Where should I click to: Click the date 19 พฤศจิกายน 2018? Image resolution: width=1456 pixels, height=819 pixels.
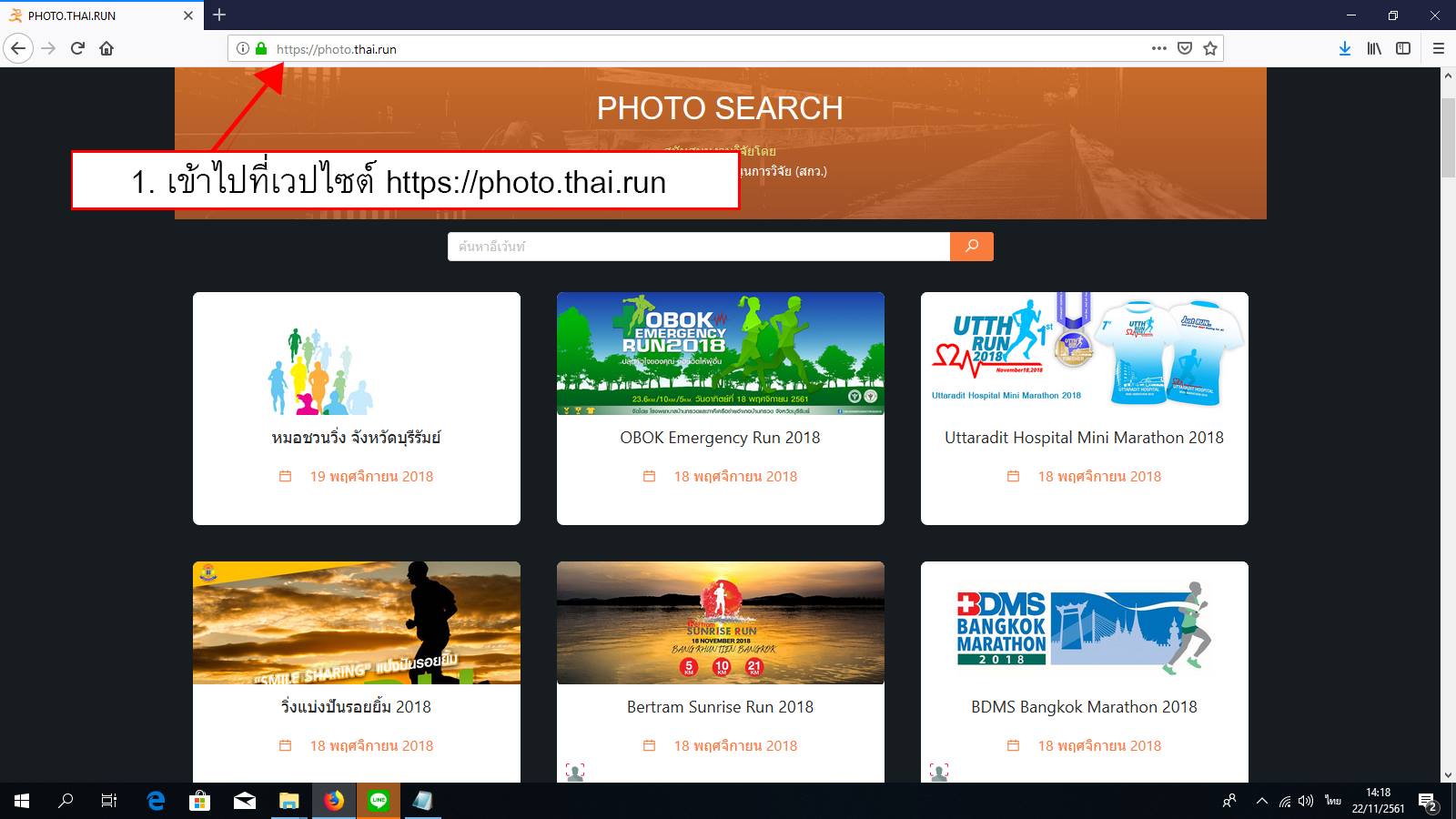[x=371, y=476]
